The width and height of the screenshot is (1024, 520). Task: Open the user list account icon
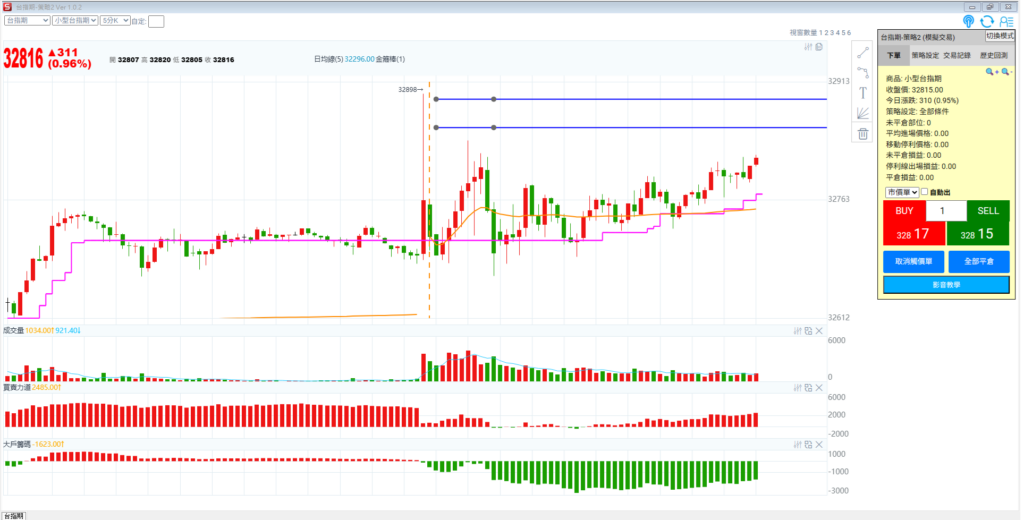coord(1007,21)
